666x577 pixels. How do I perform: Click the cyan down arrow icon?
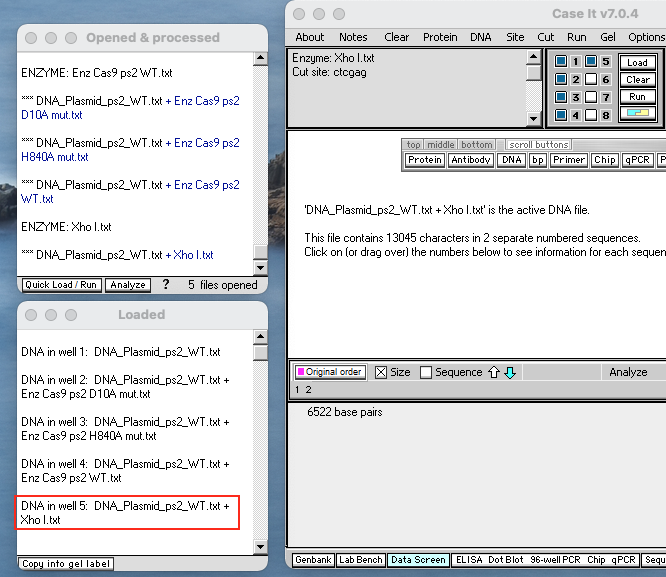click(510, 372)
